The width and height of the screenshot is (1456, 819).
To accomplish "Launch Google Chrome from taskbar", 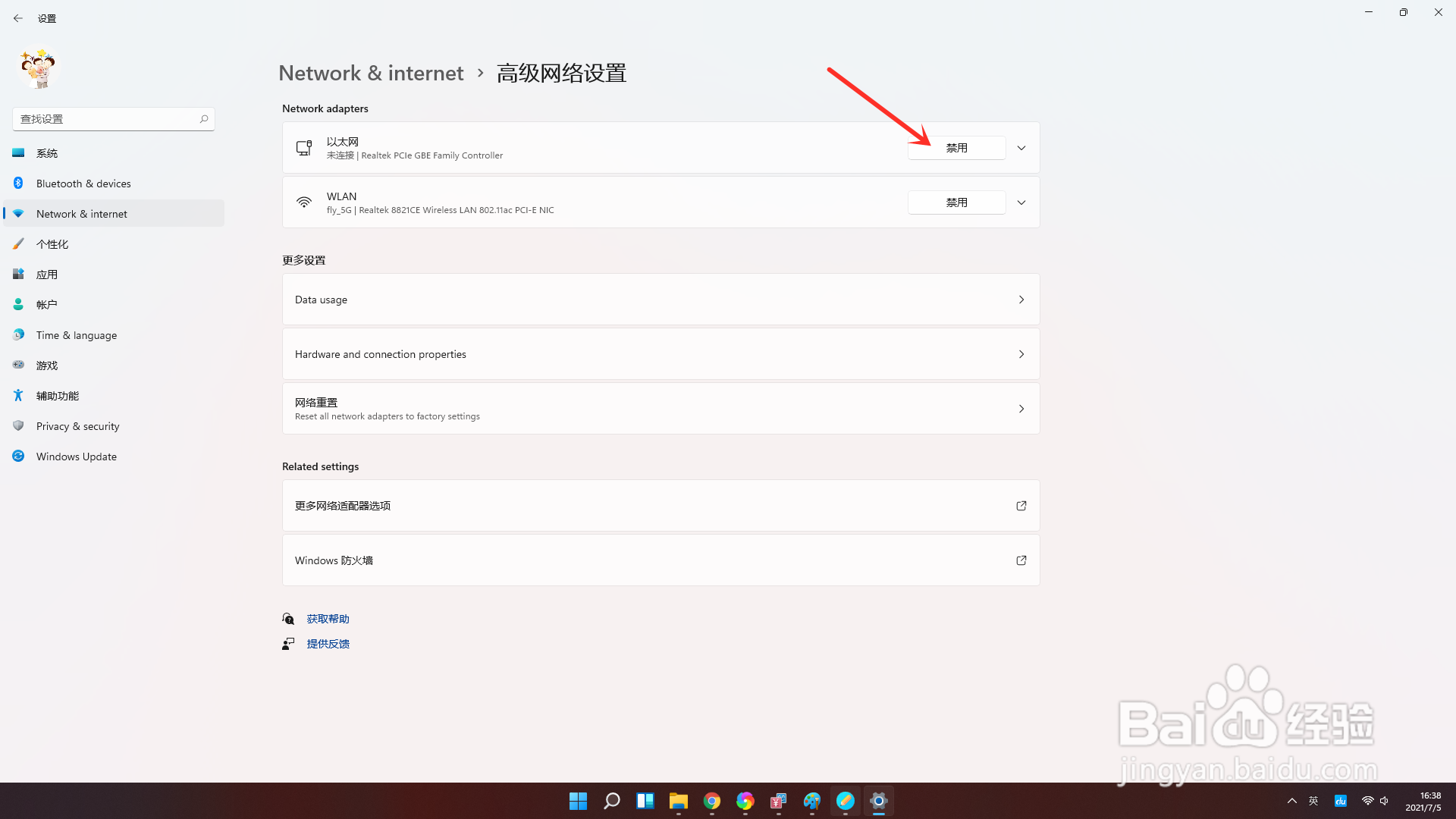I will pos(711,801).
